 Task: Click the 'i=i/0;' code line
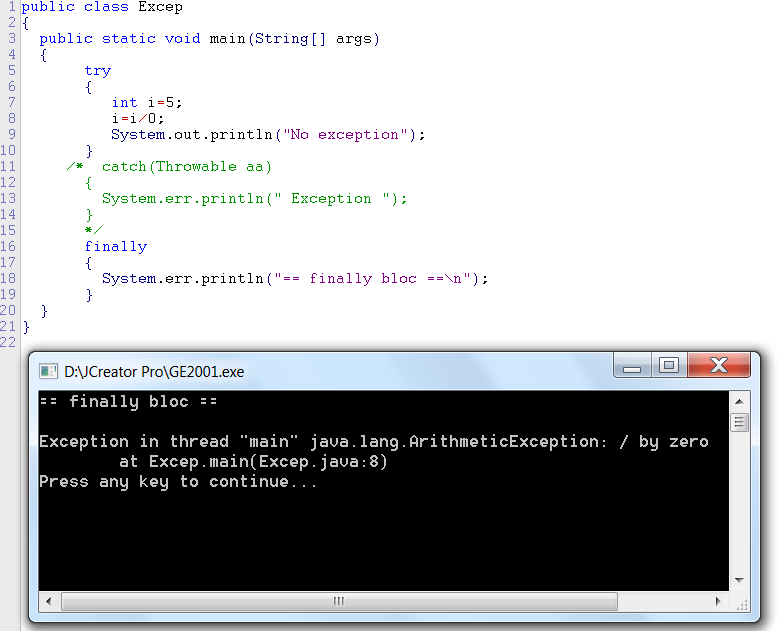click(x=137, y=119)
